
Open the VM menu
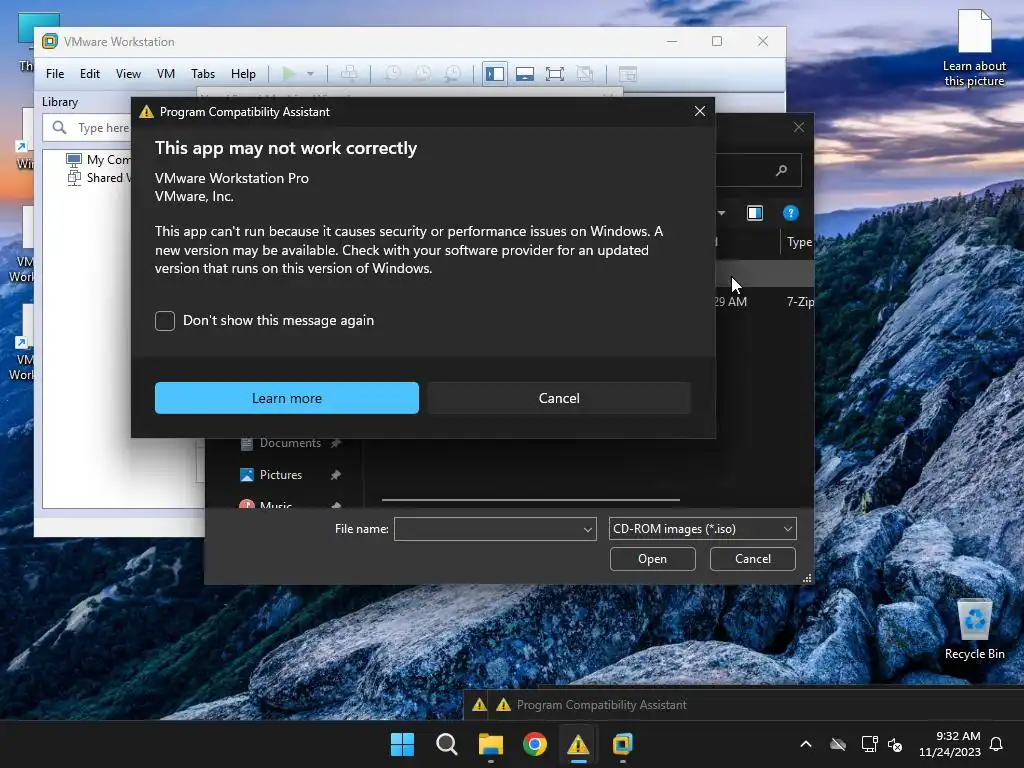click(x=166, y=74)
